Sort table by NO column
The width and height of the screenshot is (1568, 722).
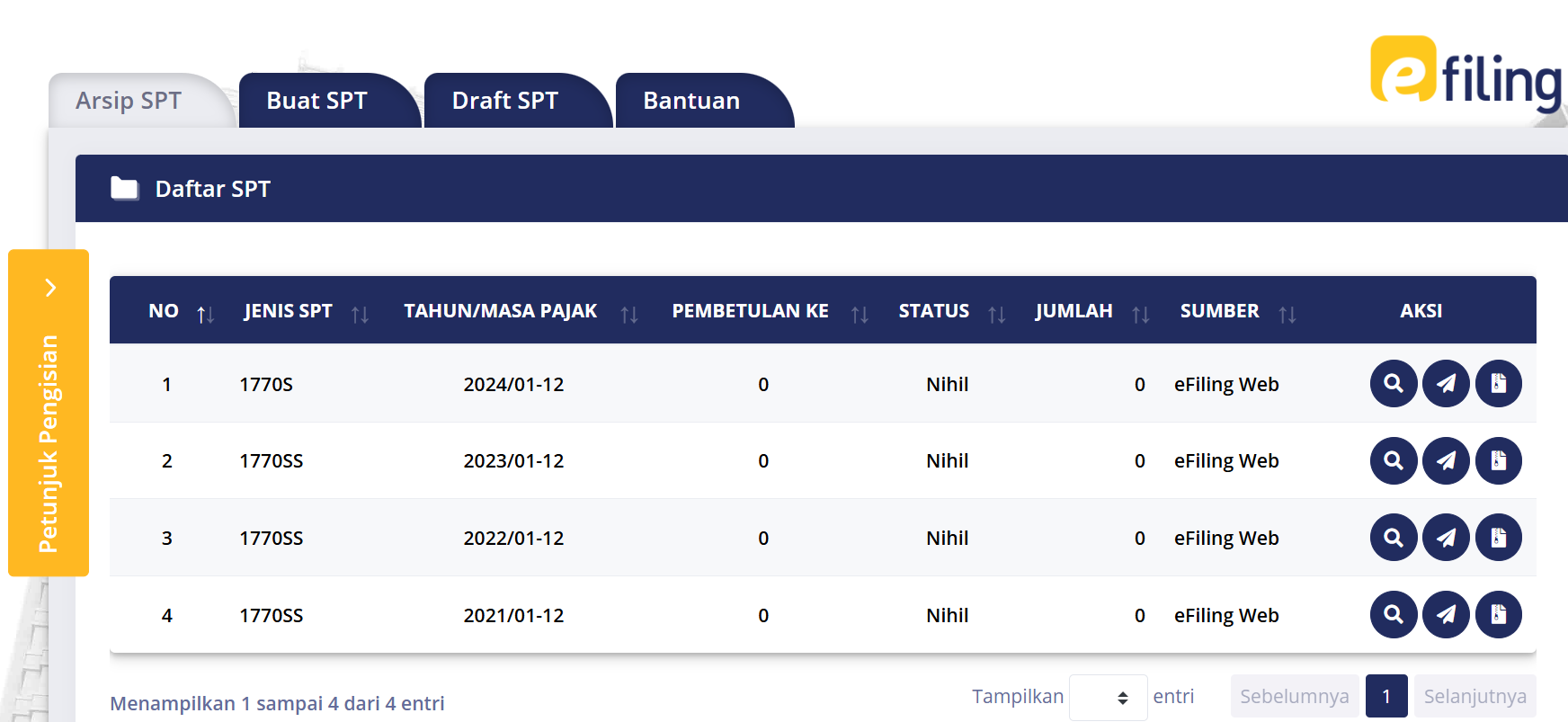pyautogui.click(x=205, y=313)
